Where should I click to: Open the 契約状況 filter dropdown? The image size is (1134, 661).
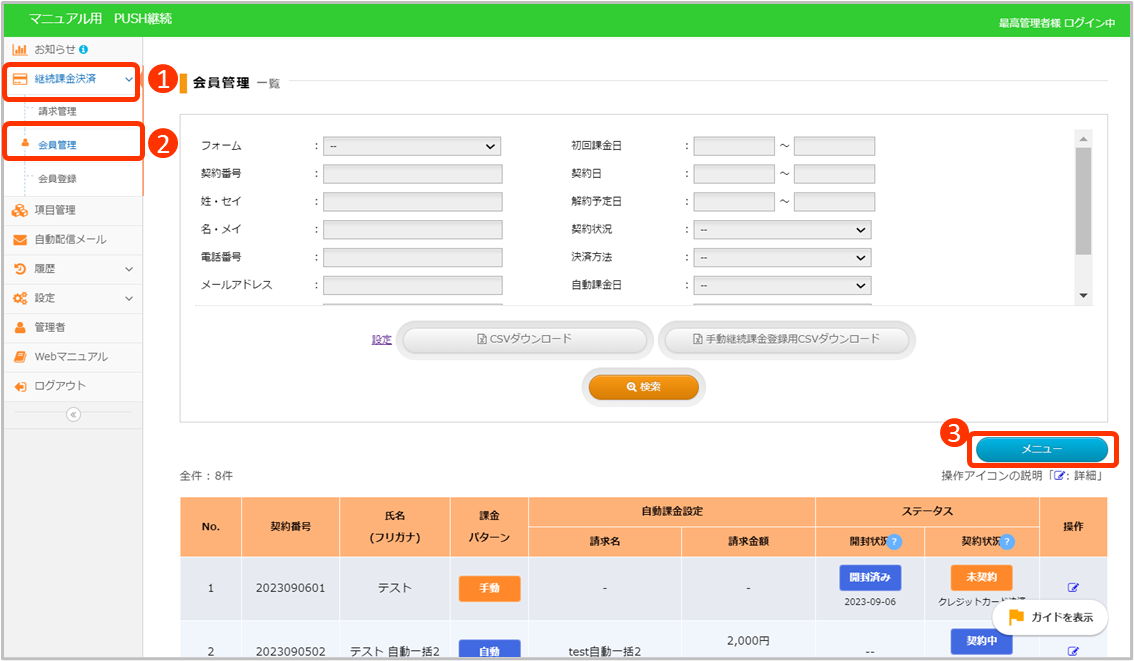pos(782,230)
